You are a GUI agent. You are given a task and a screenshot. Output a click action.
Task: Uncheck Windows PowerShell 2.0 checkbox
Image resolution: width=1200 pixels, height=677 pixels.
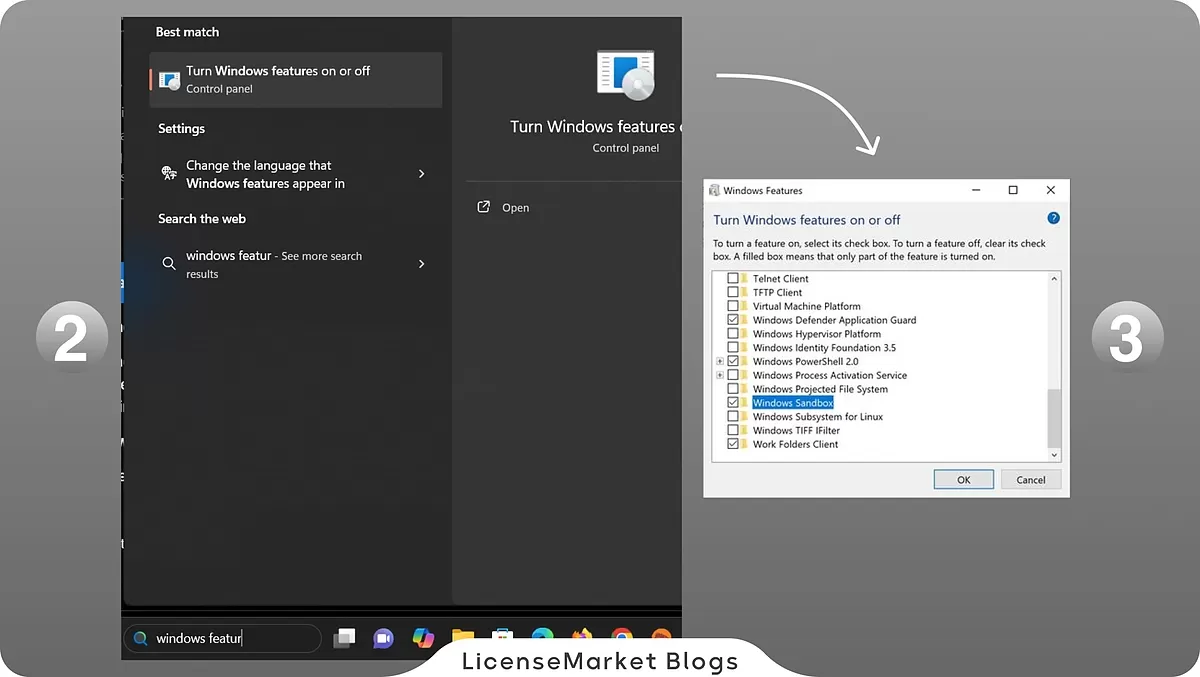(x=733, y=361)
